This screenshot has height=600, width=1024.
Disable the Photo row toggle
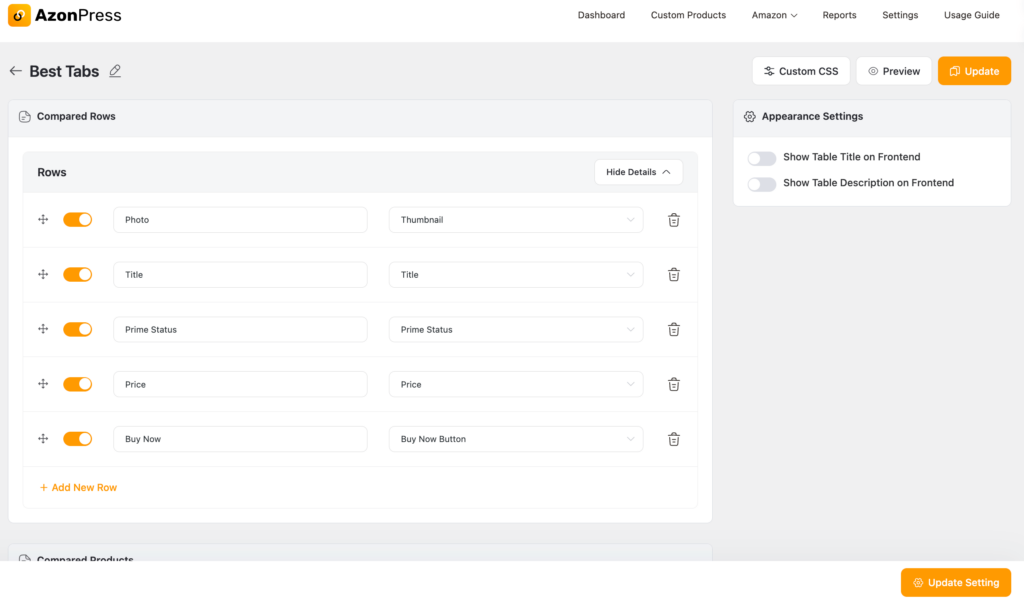pos(77,220)
